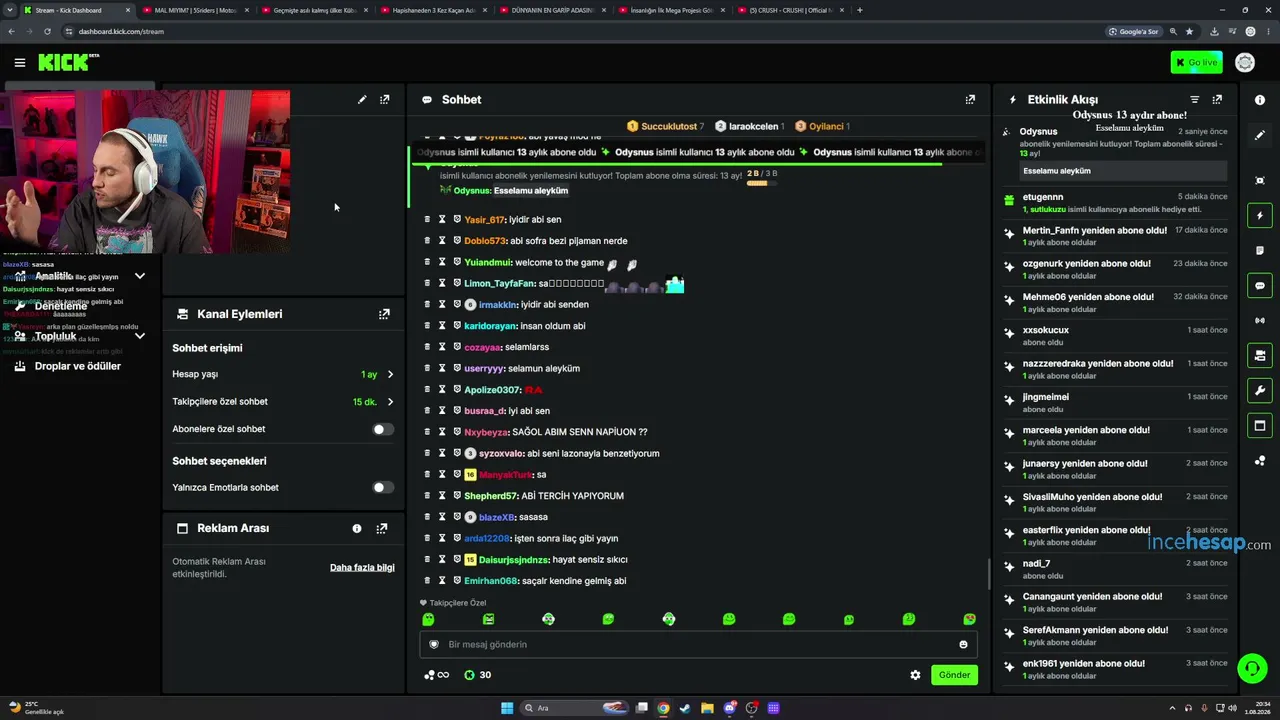Switch to the CRUSH - CRUSH! browser tab
The width and height of the screenshot is (1280, 720).
790,10
